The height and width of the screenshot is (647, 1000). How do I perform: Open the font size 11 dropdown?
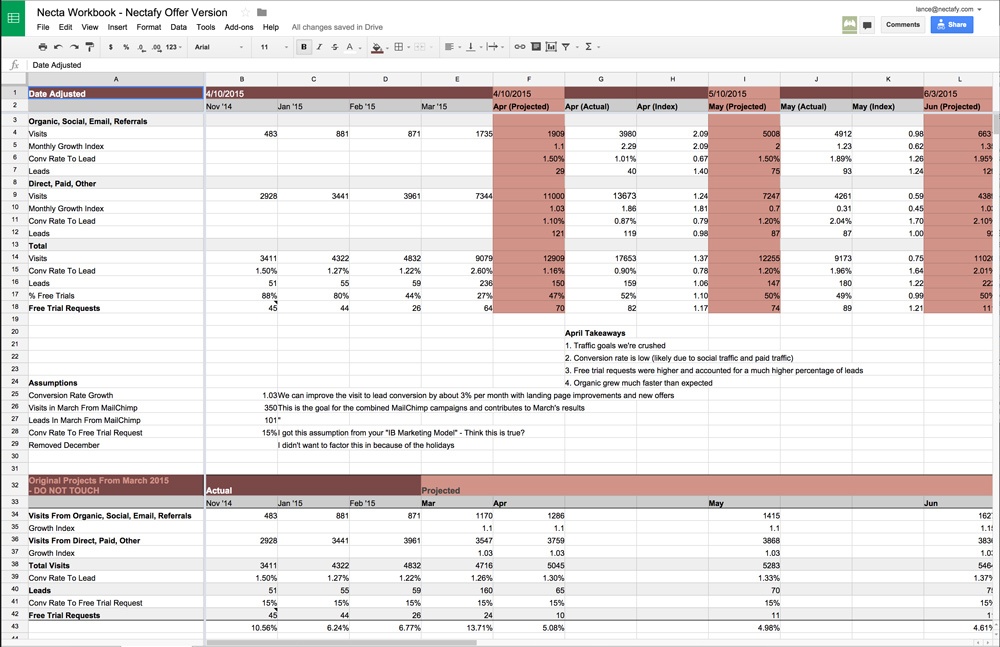pyautogui.click(x=274, y=47)
